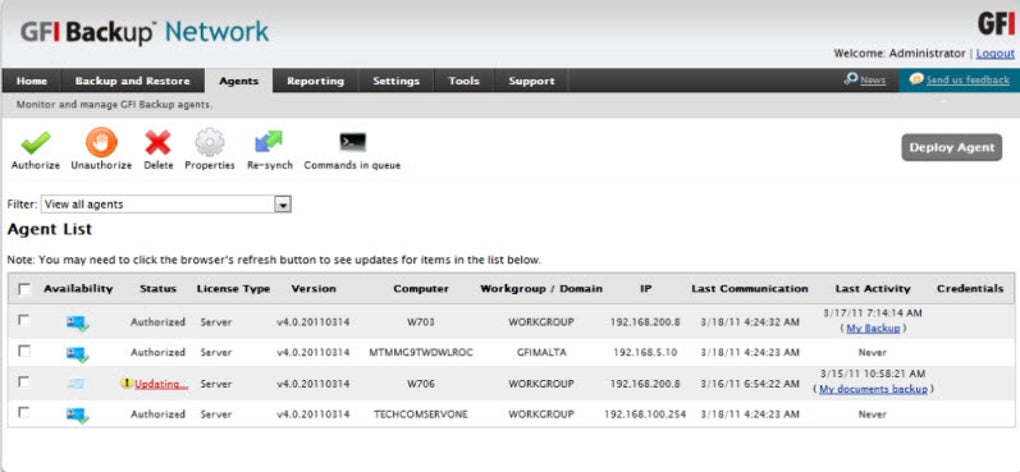Open the Filter dropdown arrow
The width and height of the screenshot is (1020, 472).
283,205
